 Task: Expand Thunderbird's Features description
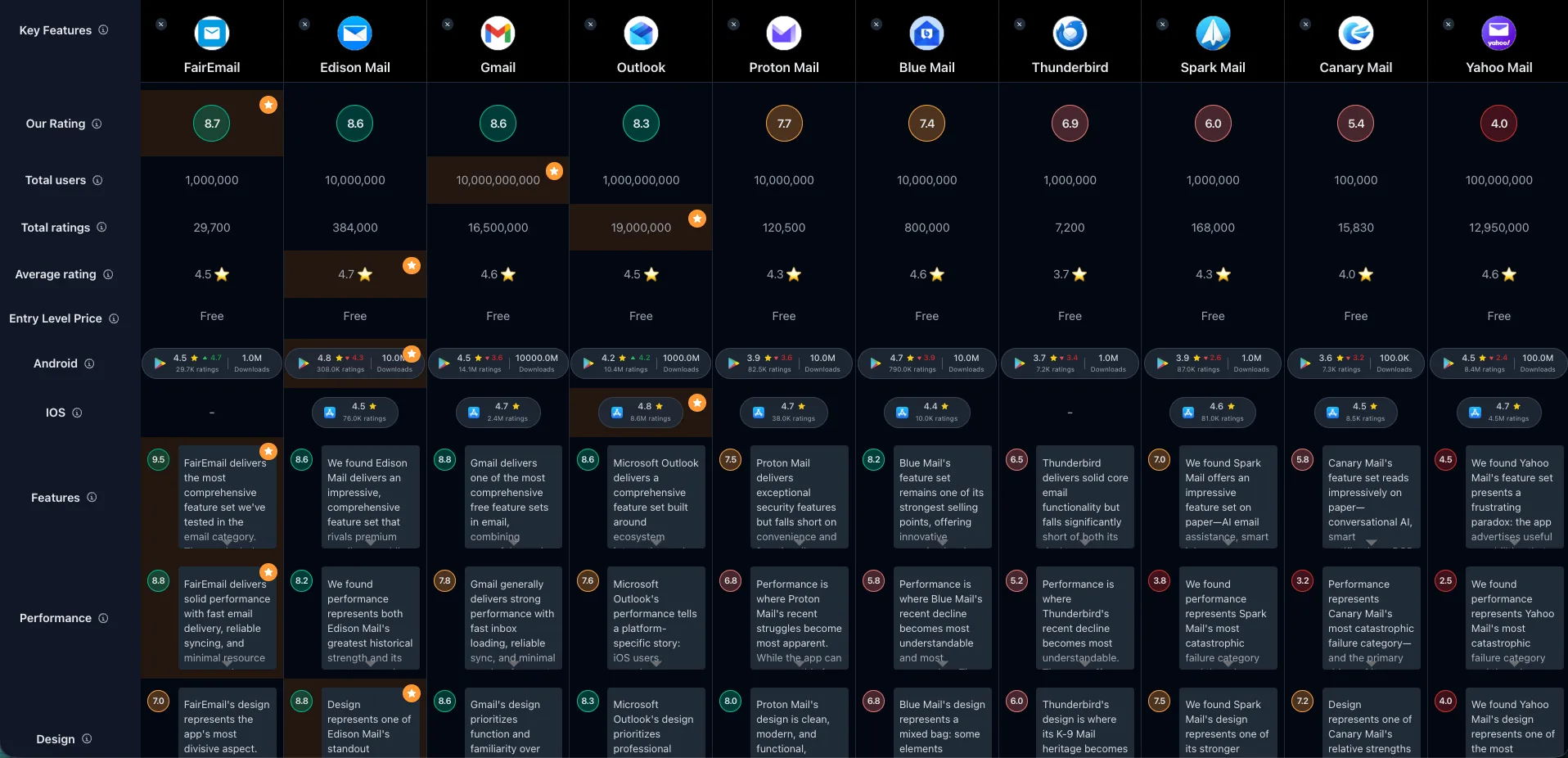[1085, 541]
